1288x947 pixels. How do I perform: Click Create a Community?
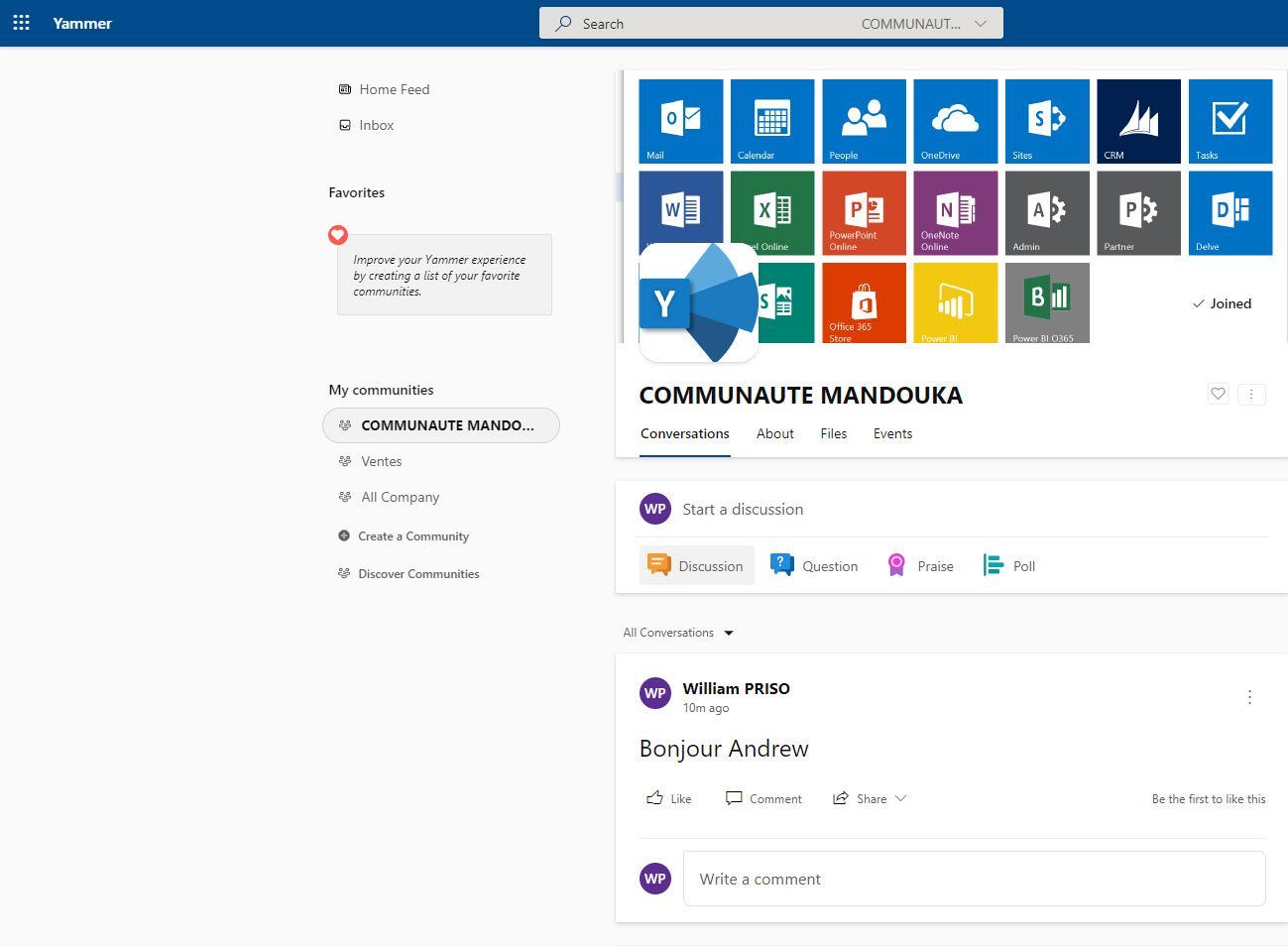coord(404,535)
